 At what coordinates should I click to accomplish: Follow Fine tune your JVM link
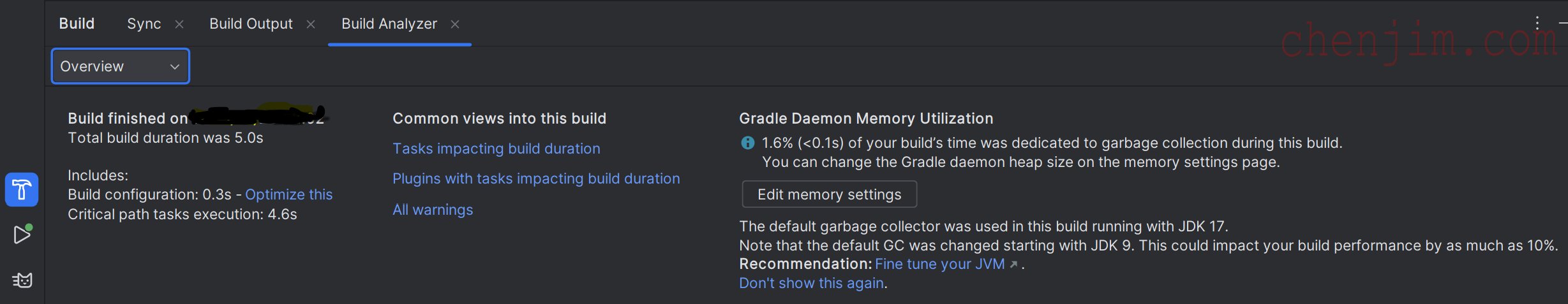939,264
